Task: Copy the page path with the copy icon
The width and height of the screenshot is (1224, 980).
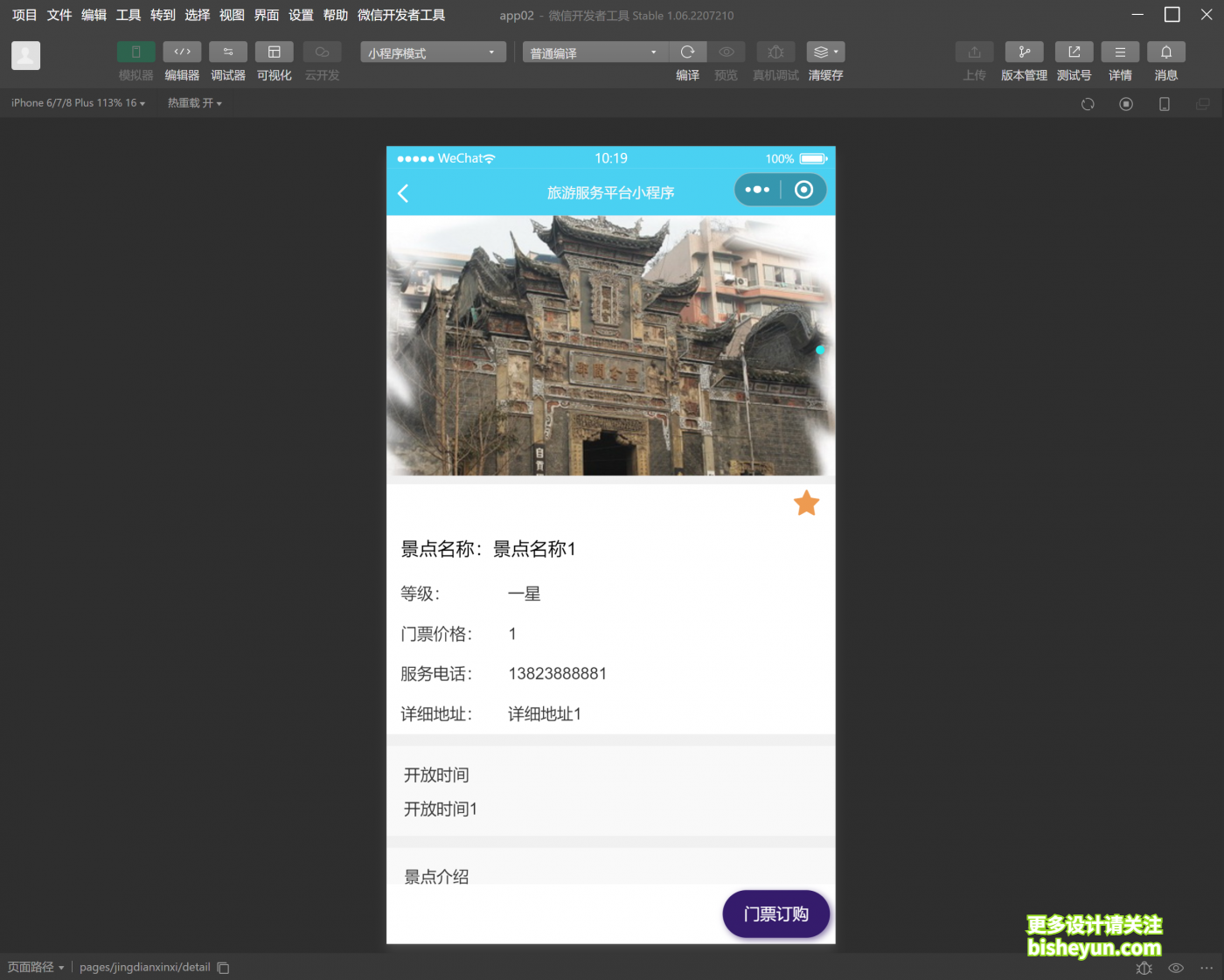Action: point(223,968)
